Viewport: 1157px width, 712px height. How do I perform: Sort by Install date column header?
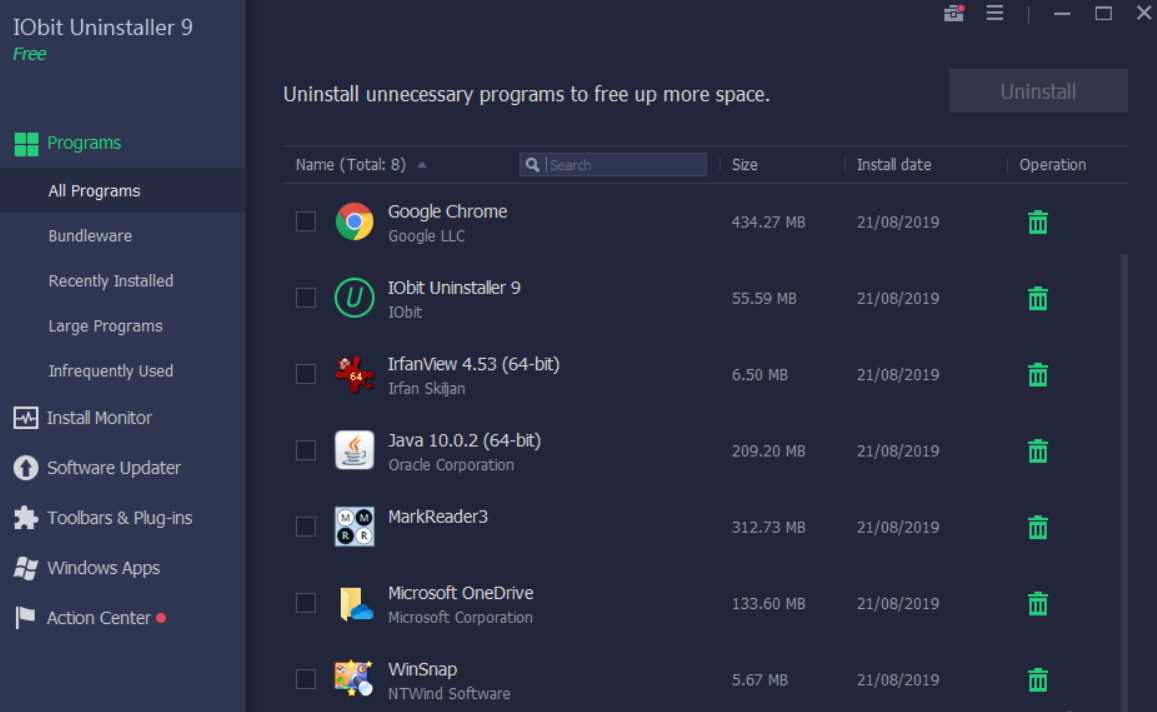(894, 165)
